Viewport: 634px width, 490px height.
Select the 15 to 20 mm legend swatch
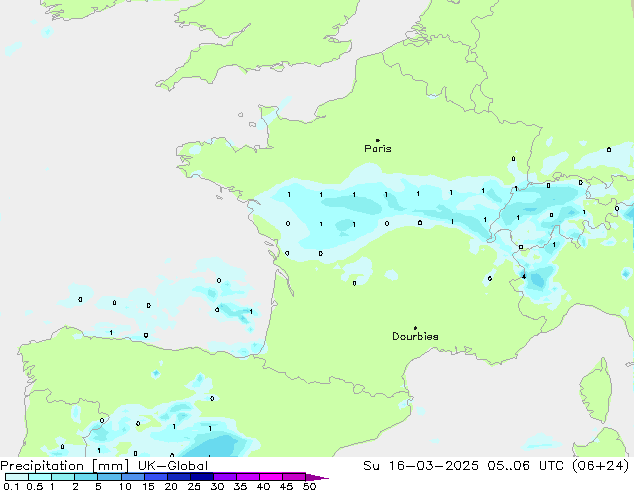(x=155, y=477)
